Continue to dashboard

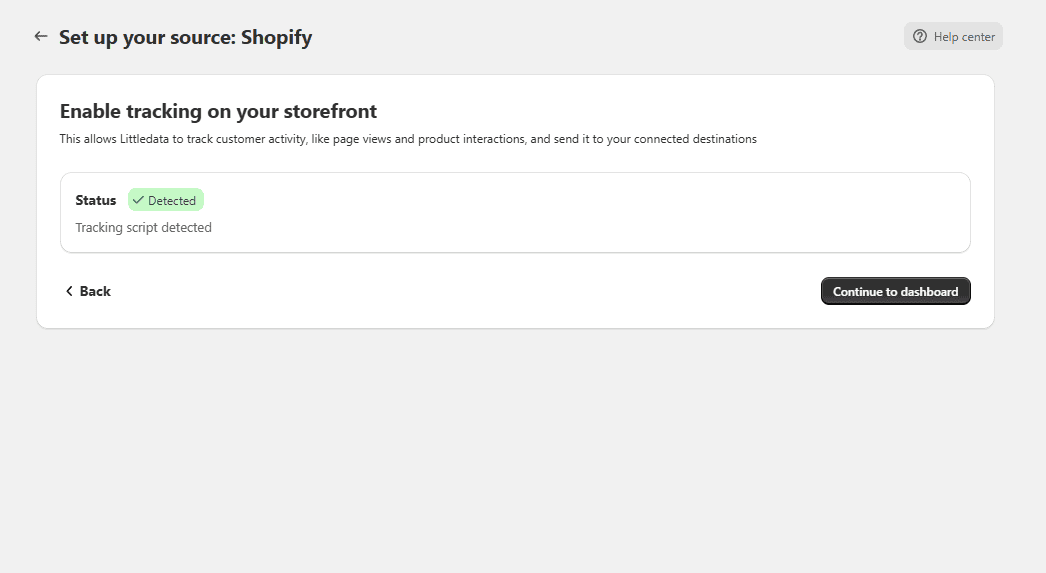(x=895, y=292)
